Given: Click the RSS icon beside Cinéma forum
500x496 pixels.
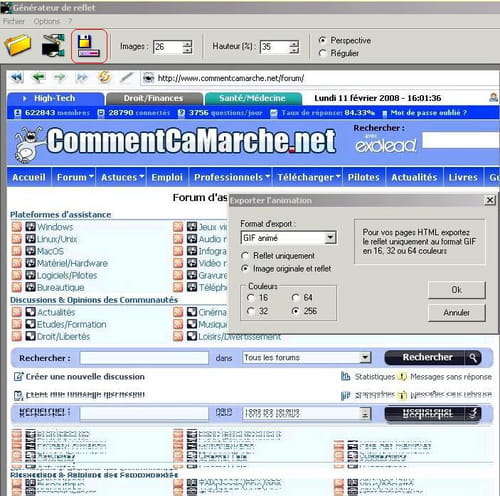Looking at the screenshot, I should coord(178,312).
